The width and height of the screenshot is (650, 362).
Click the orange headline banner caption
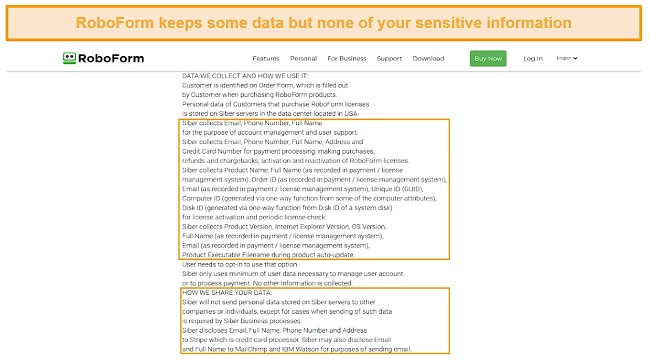tap(323, 23)
